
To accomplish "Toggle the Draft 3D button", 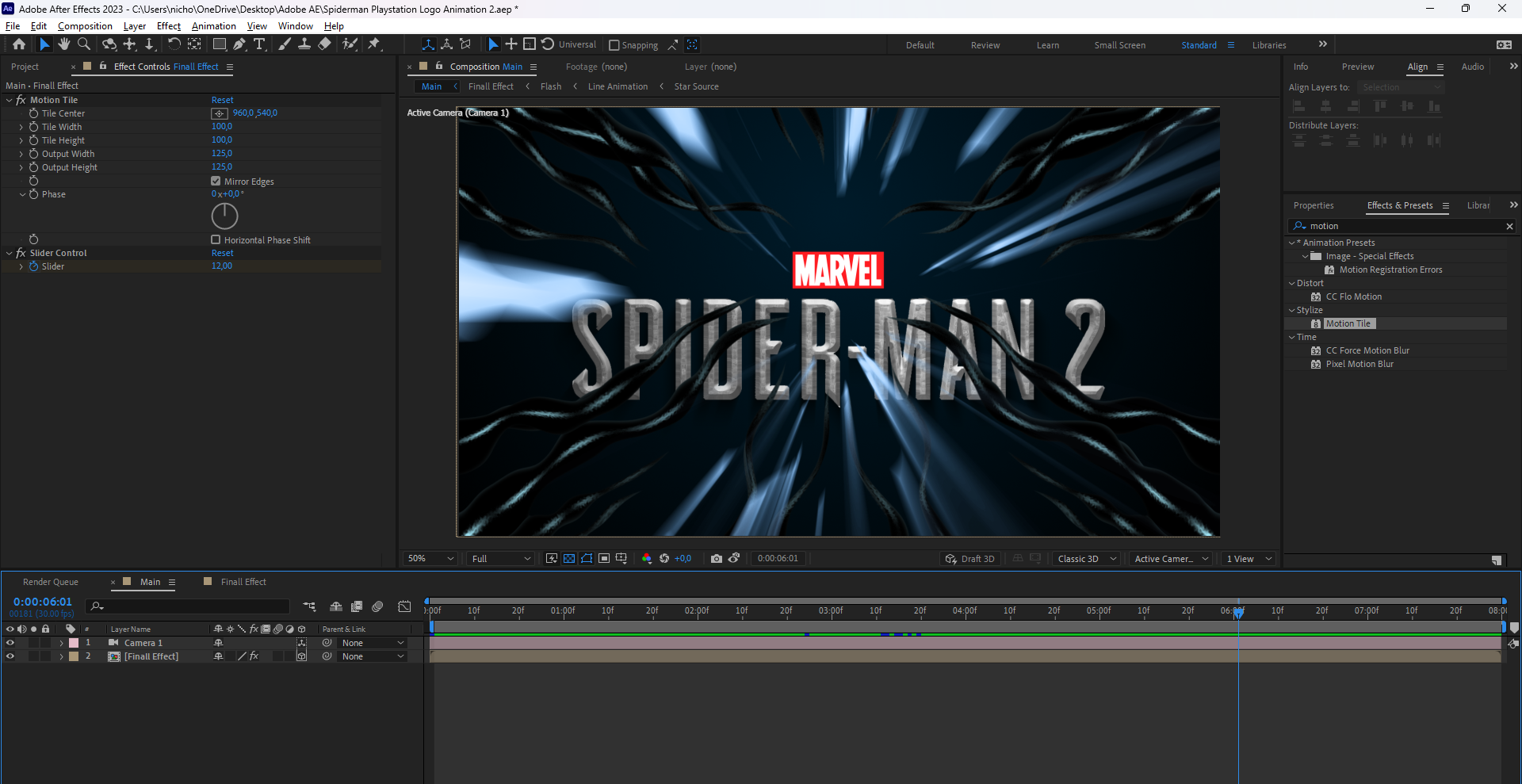I will 969,559.
